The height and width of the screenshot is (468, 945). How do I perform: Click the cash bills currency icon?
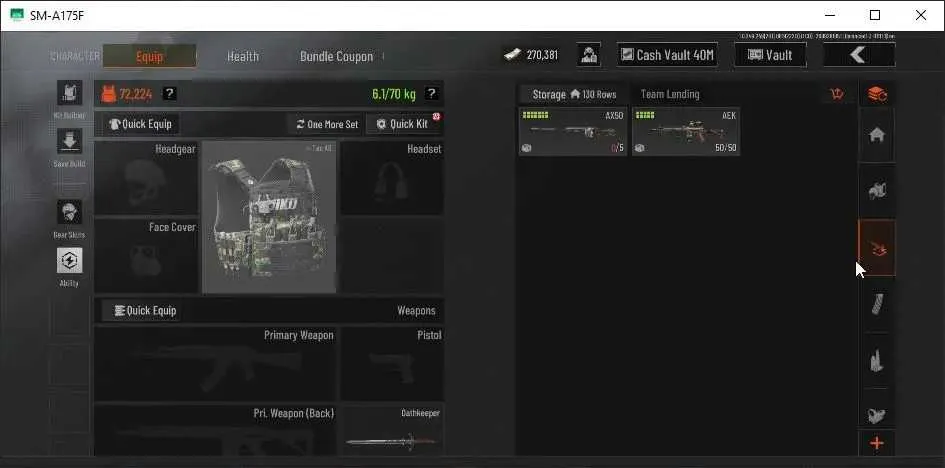point(512,55)
